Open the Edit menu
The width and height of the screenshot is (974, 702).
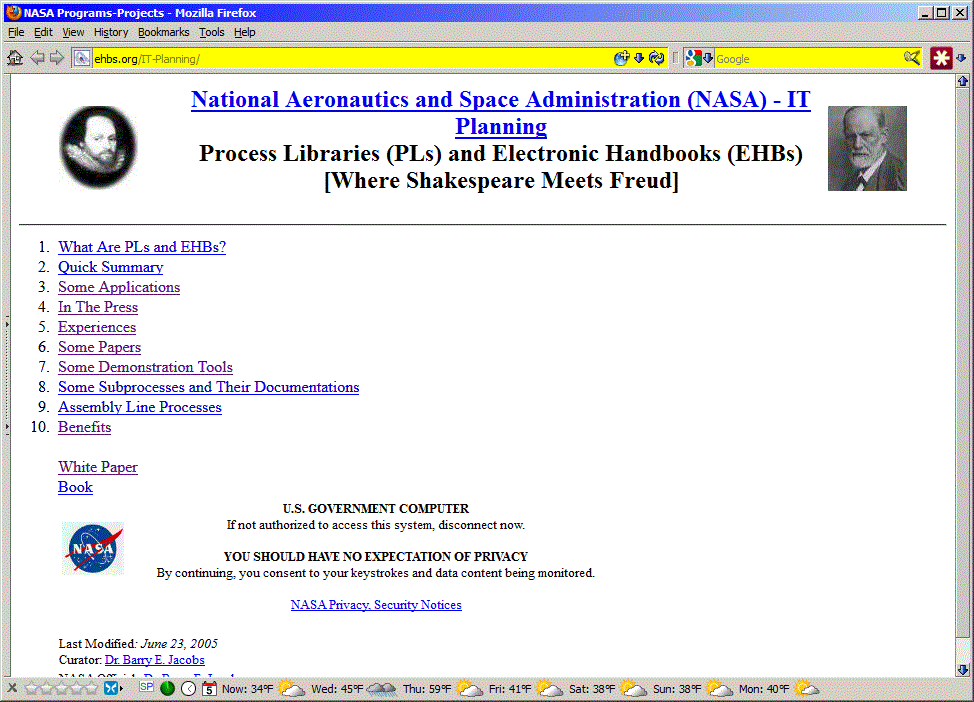pos(43,32)
